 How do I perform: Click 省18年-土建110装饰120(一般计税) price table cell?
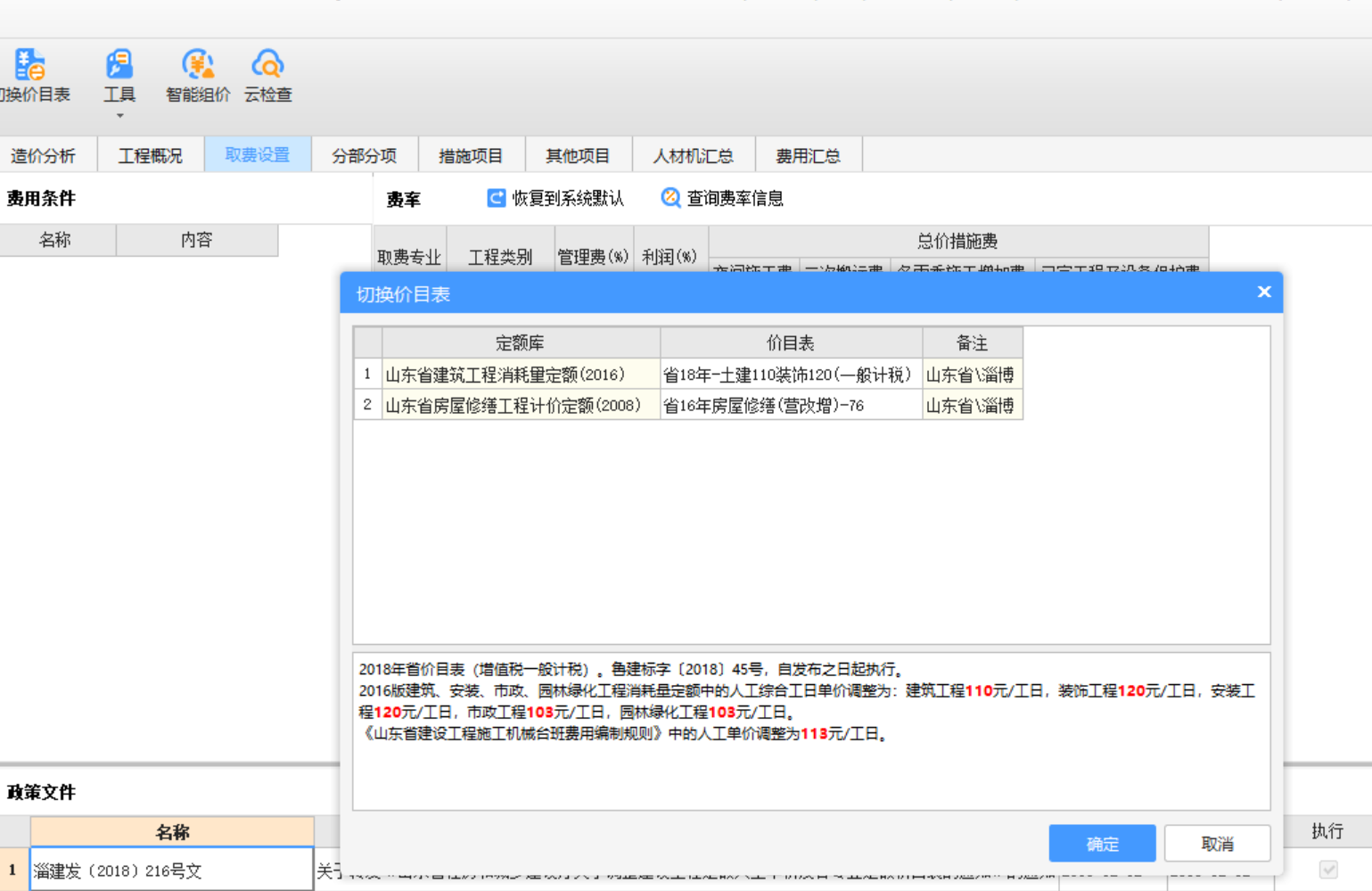pyautogui.click(x=791, y=375)
